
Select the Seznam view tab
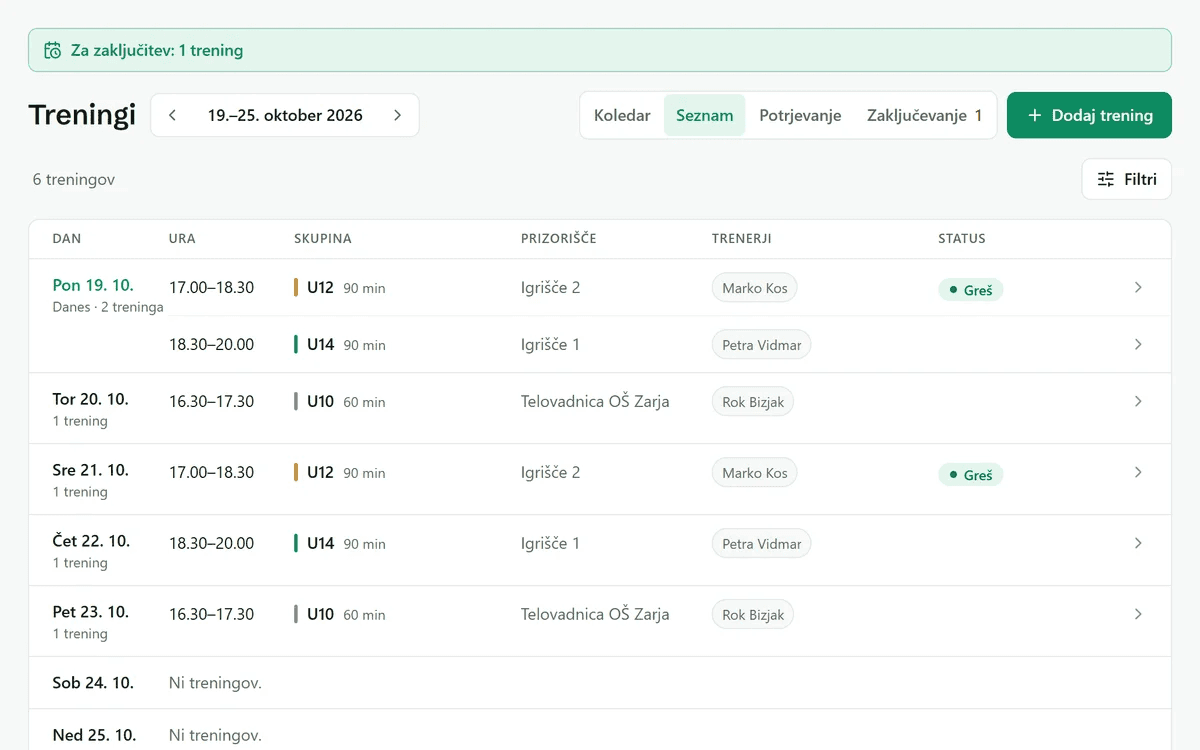705,115
